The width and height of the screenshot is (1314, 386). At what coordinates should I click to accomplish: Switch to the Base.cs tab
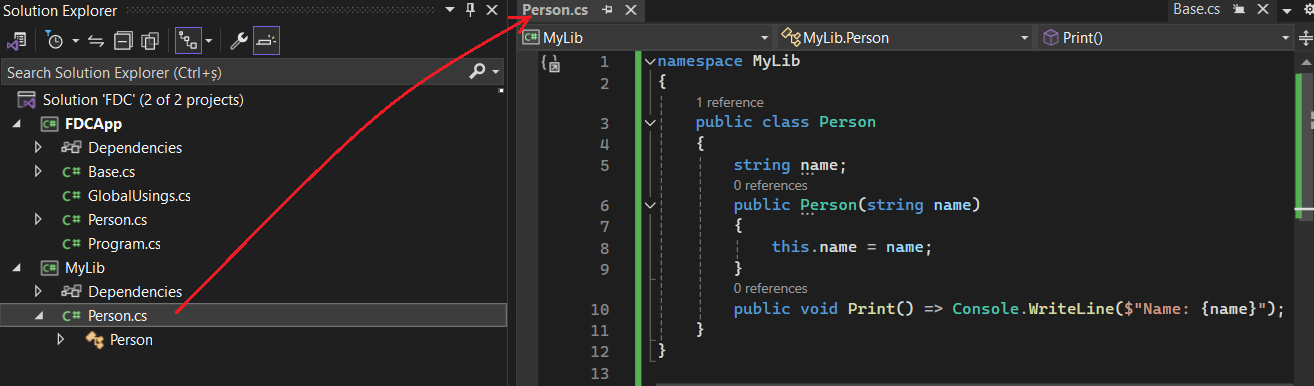pos(1196,10)
